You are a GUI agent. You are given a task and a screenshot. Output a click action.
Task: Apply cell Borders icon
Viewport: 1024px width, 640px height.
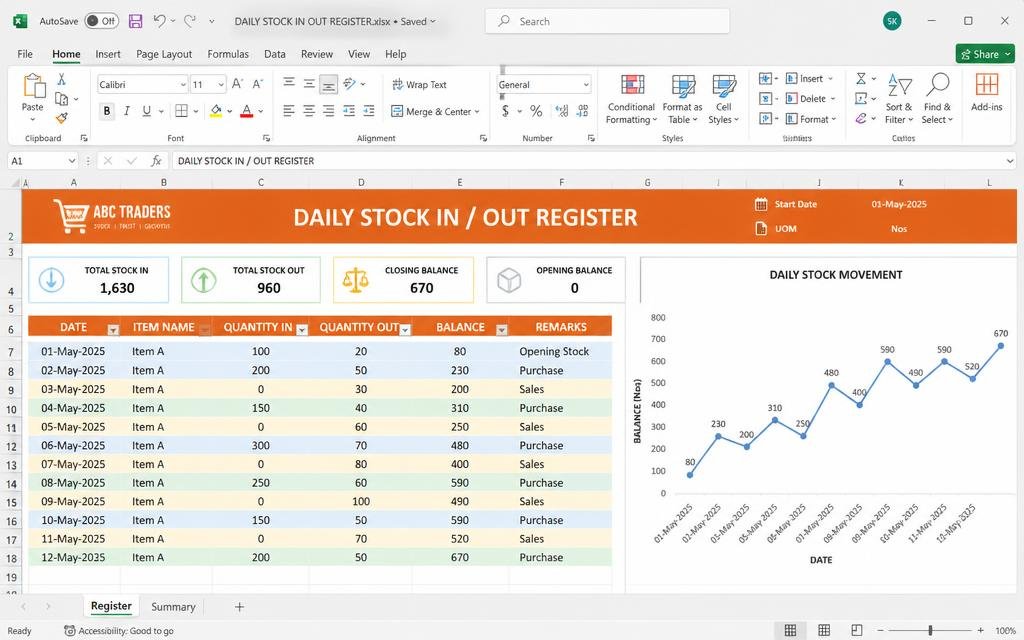[182, 111]
